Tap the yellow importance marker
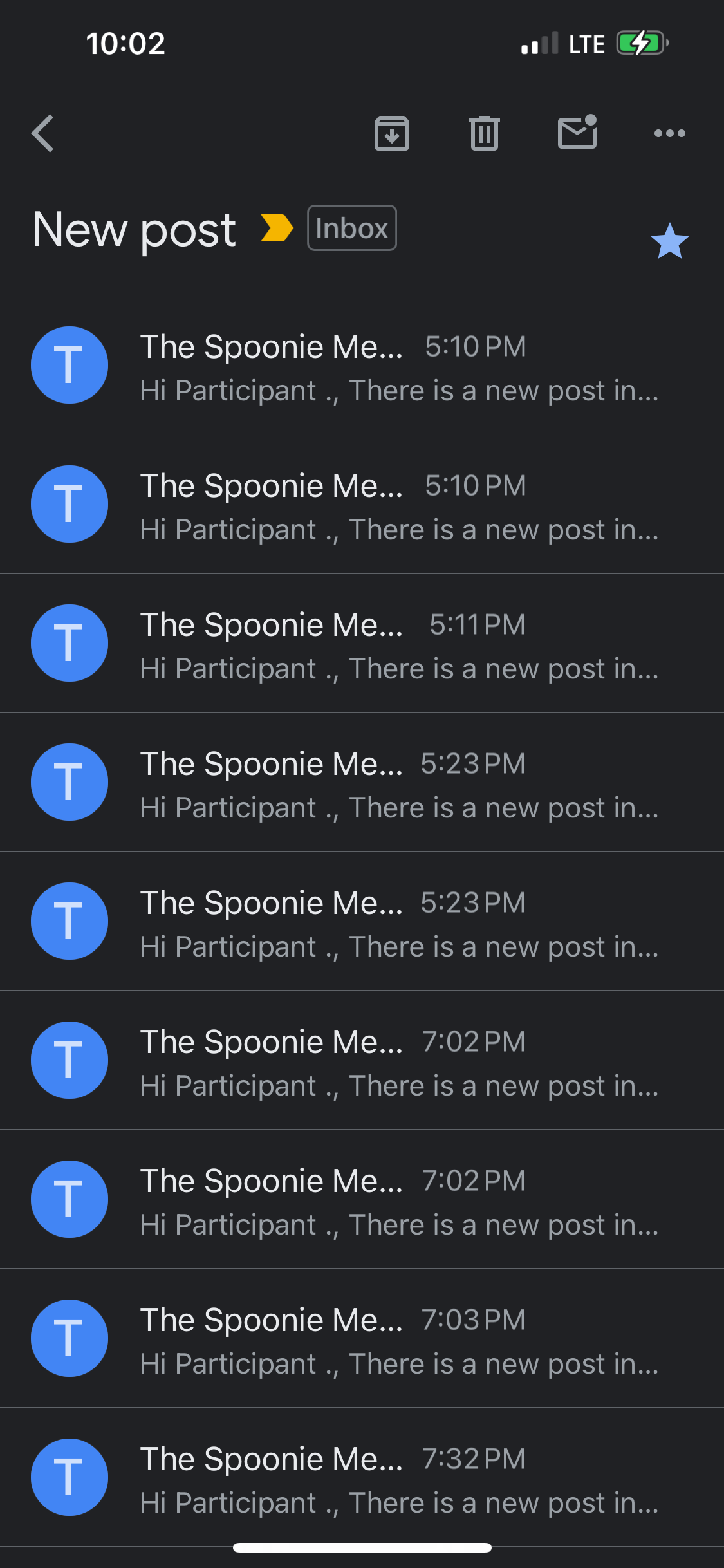724x1568 pixels. tap(277, 229)
